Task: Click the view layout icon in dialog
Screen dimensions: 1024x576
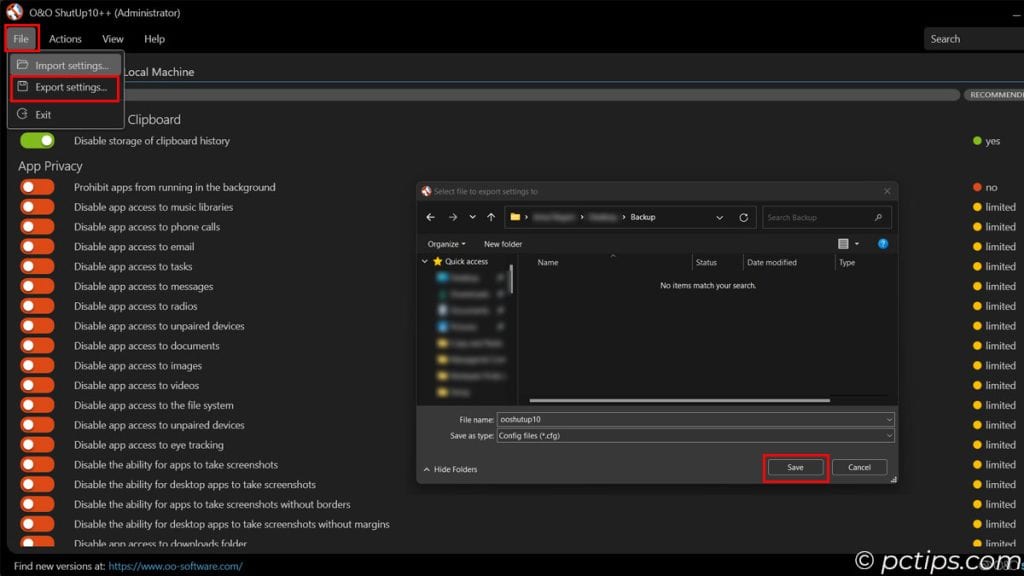Action: click(x=844, y=244)
